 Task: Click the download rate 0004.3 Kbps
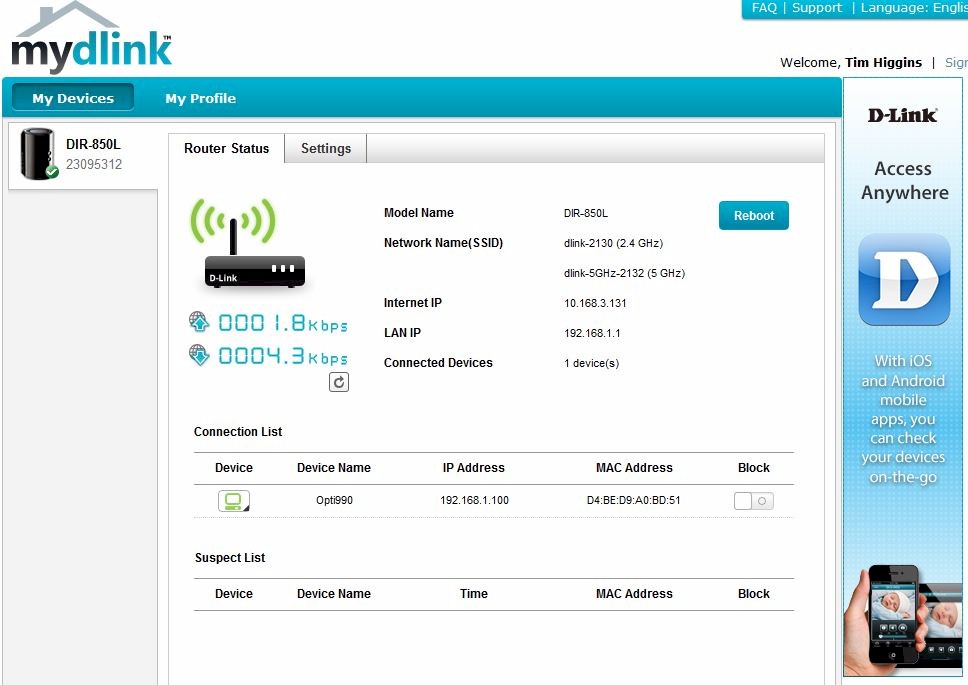(x=283, y=356)
